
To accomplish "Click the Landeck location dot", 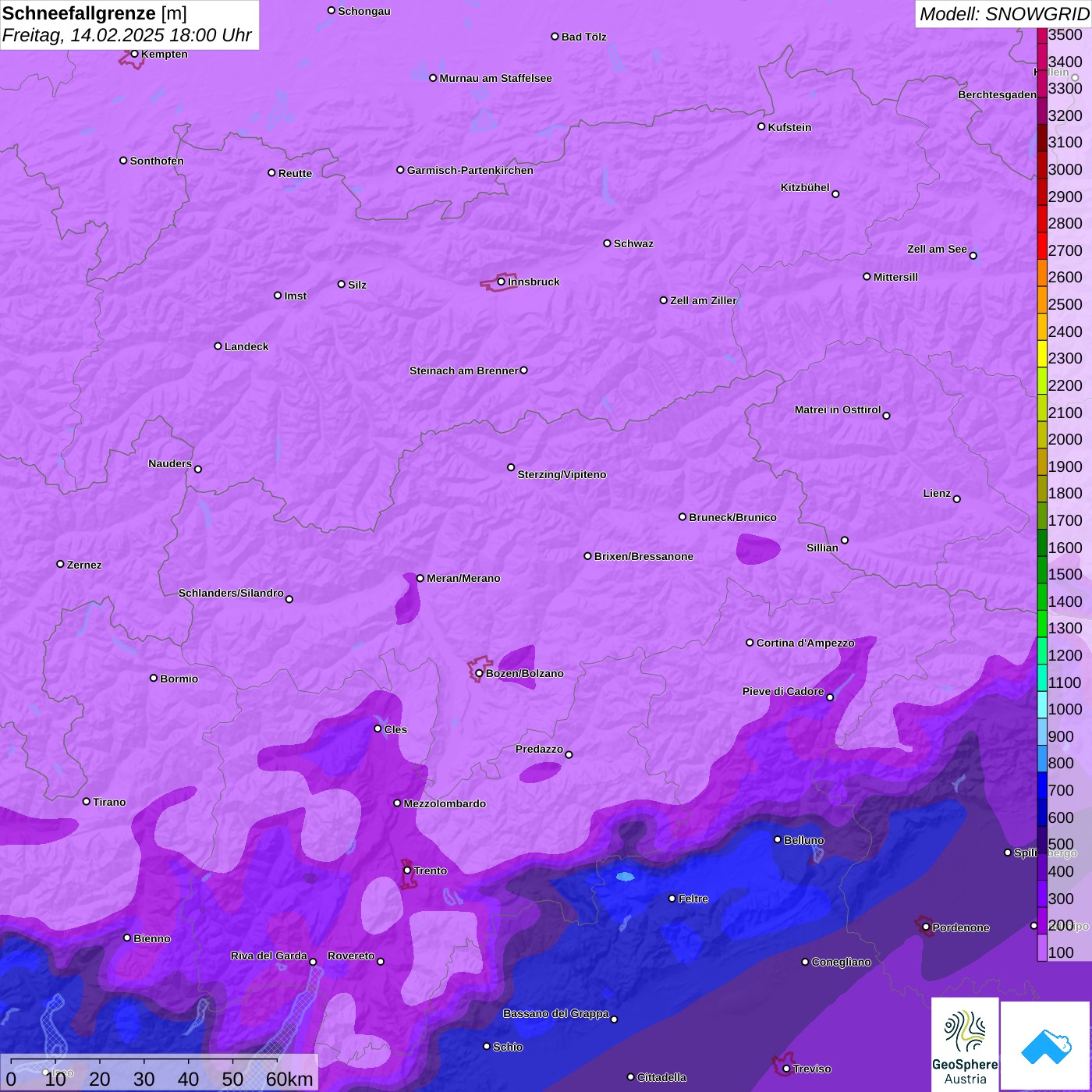I will click(x=218, y=346).
